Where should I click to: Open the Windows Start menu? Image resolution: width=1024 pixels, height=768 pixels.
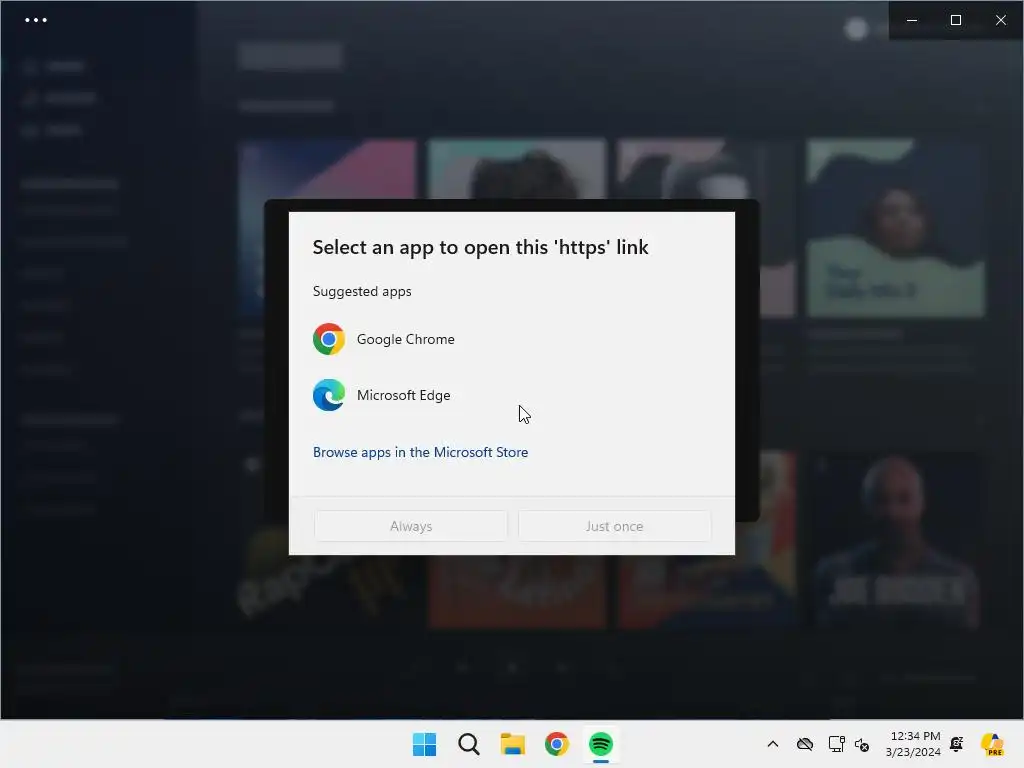pos(424,744)
